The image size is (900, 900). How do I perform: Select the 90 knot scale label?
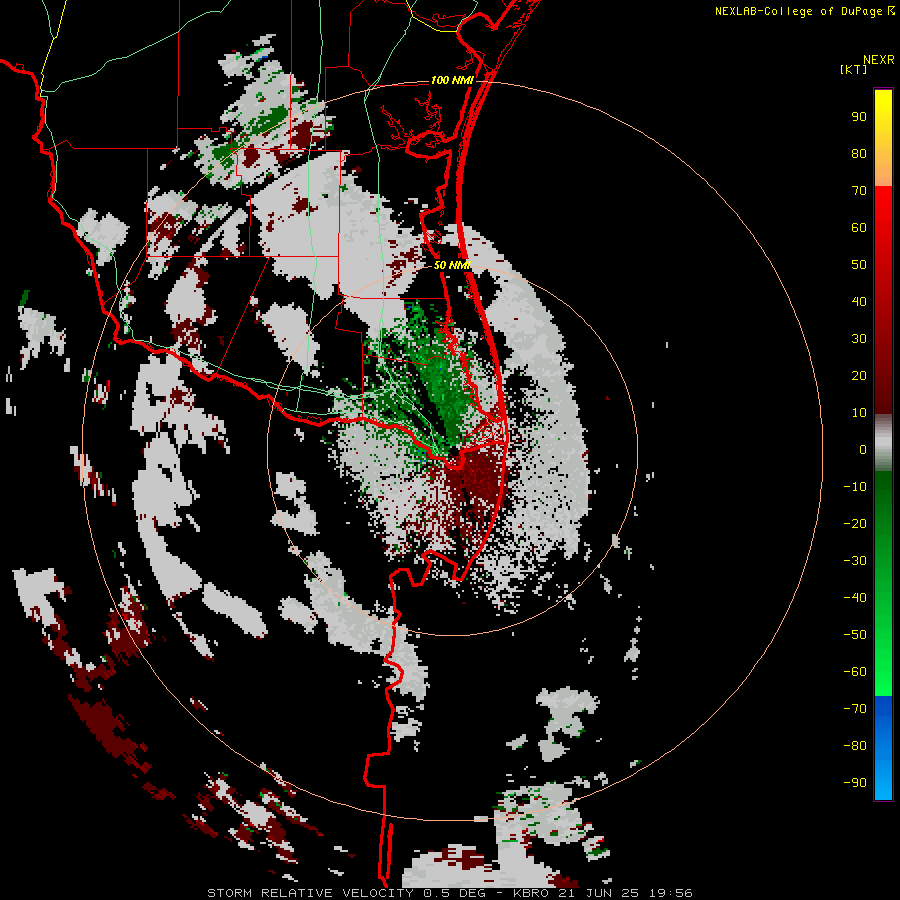(x=859, y=117)
